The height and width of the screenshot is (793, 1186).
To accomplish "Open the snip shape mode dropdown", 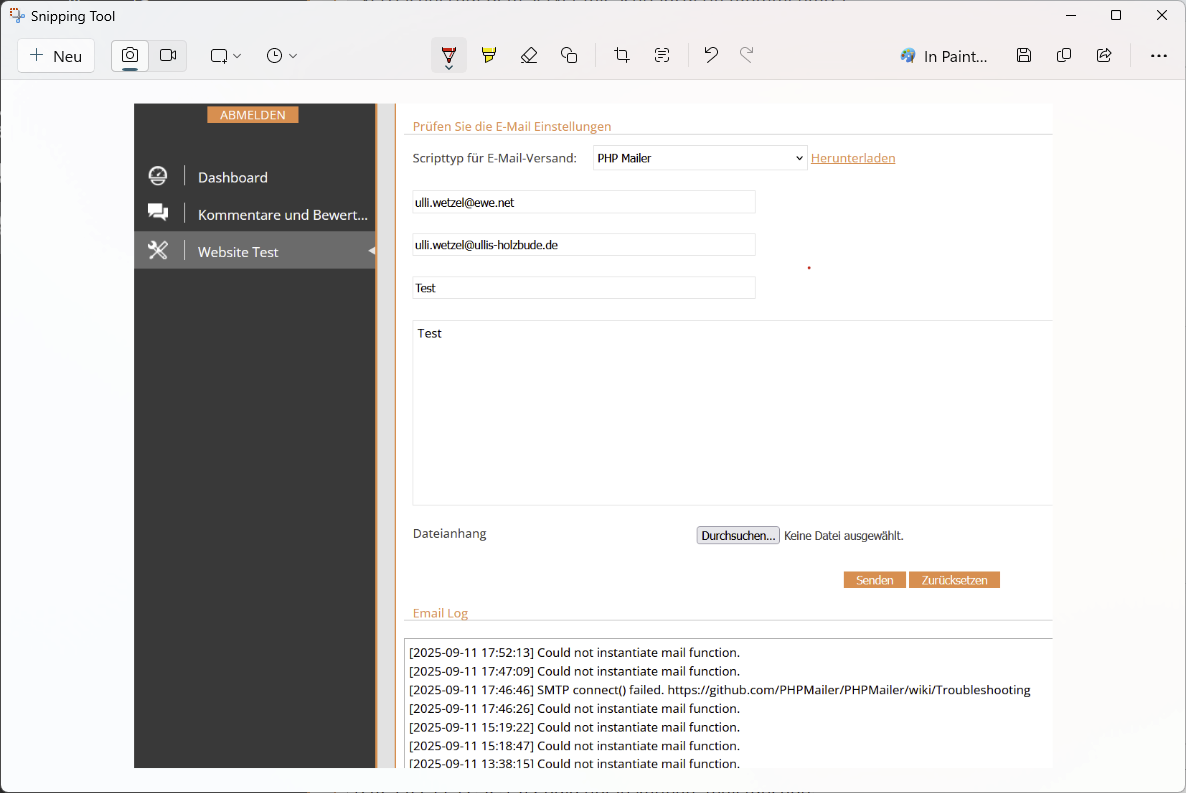I will pyautogui.click(x=225, y=56).
